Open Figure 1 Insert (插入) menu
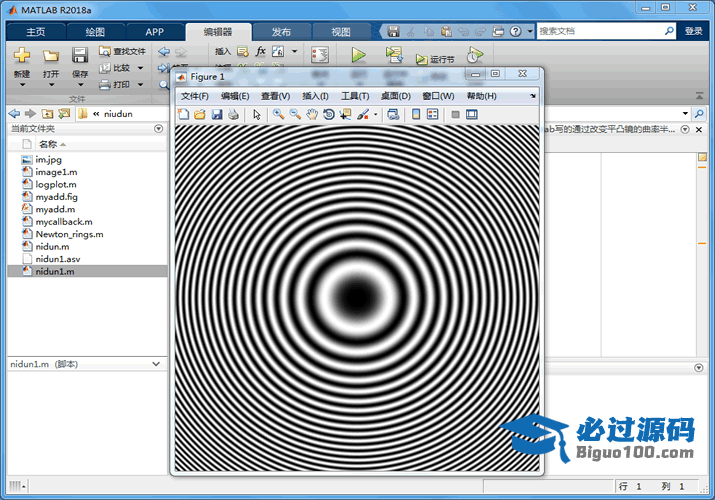715x500 pixels. pos(315,96)
